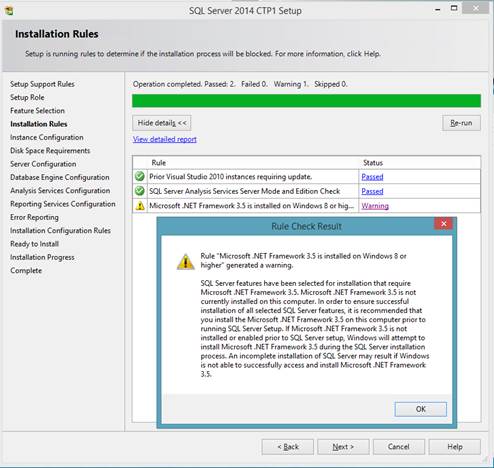
Task: Collapse details with Hide details button
Action: click(162, 123)
